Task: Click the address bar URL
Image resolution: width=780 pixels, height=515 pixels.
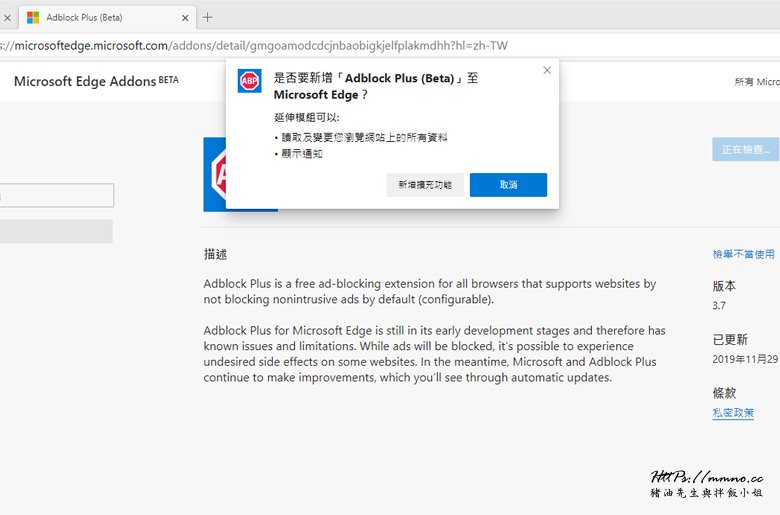Action: click(254, 46)
